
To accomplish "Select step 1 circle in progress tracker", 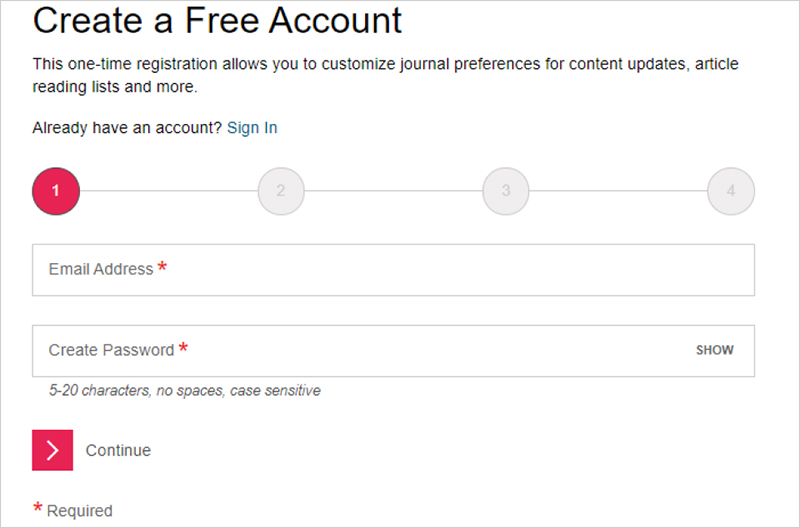I will [56, 191].
